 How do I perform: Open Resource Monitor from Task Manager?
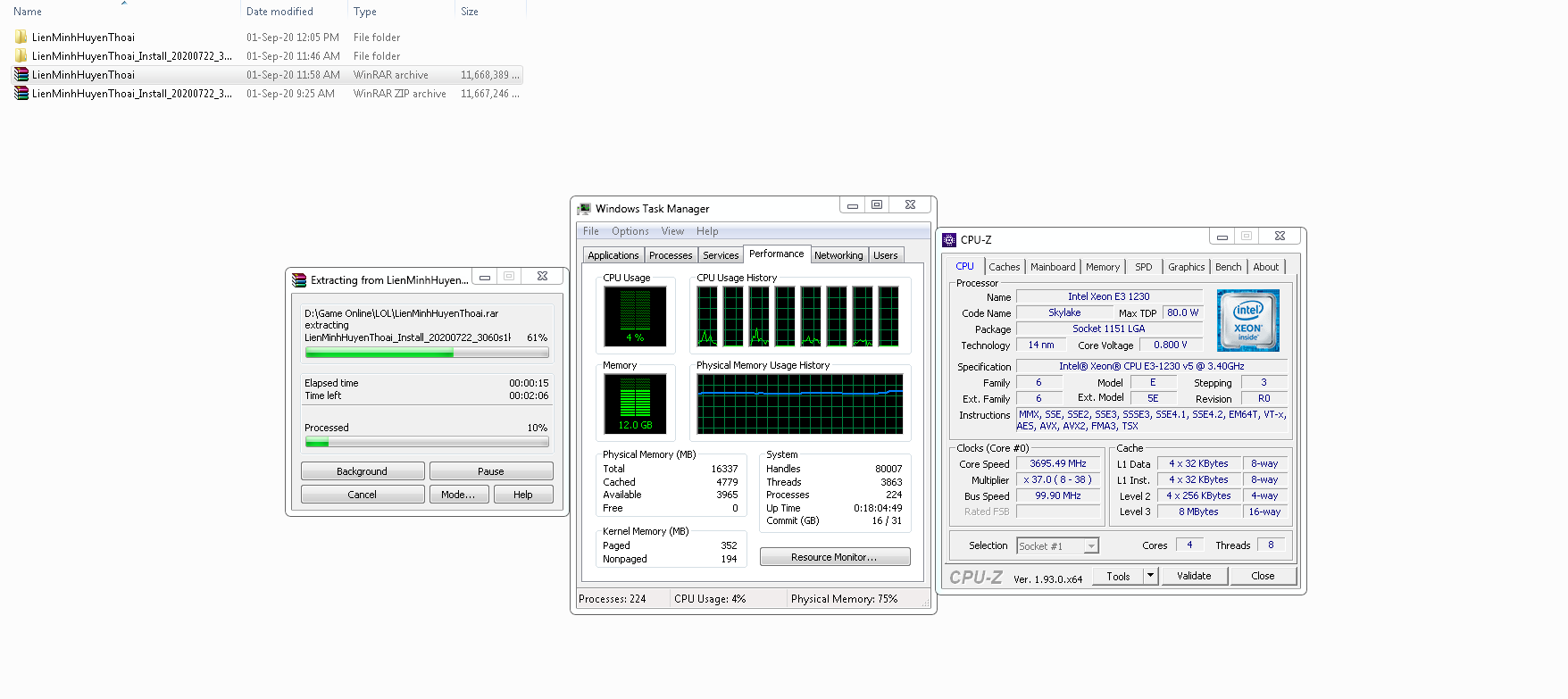tap(835, 557)
